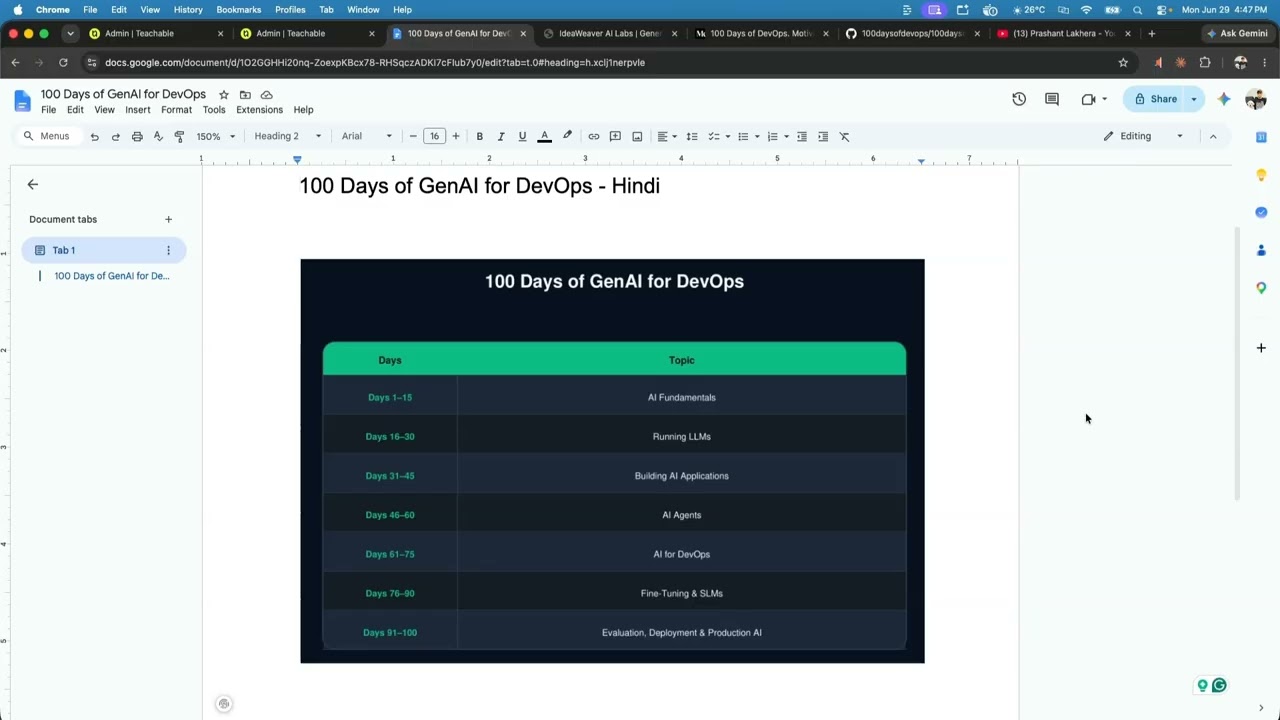The height and width of the screenshot is (720, 1280).
Task: Click the Undo arrow in toolbar
Action: (x=94, y=136)
